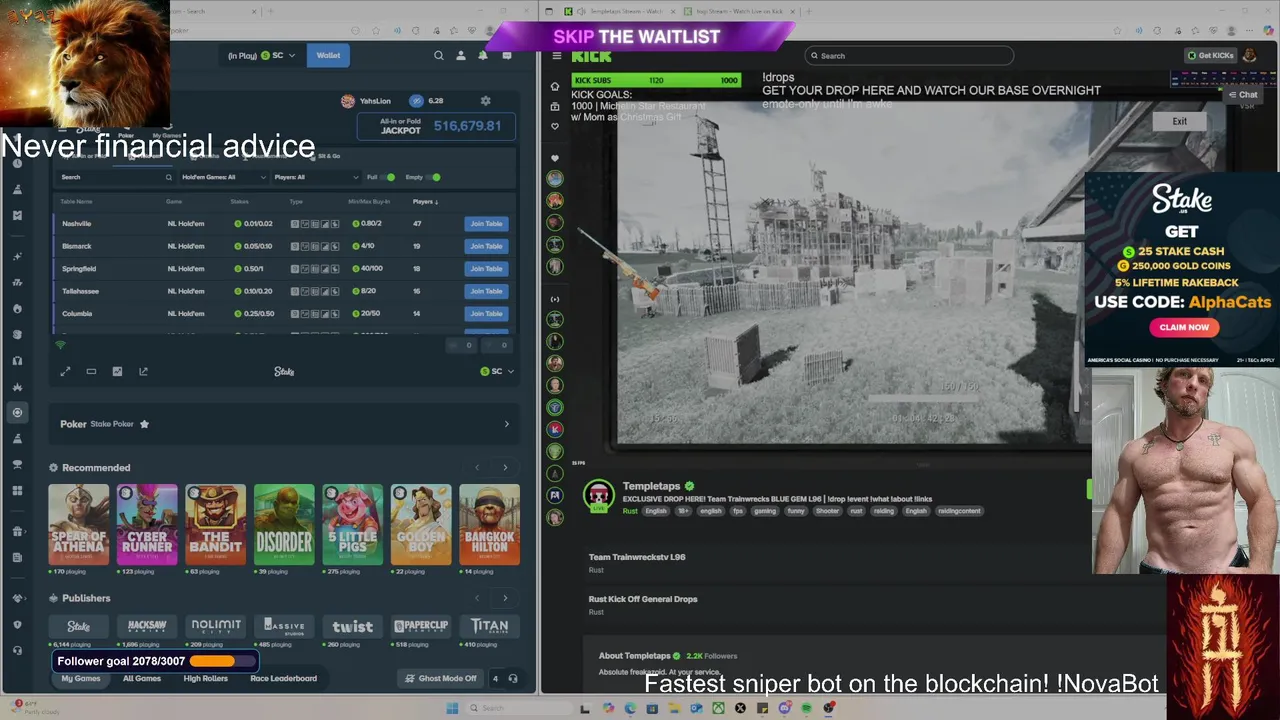Image resolution: width=1280 pixels, height=720 pixels.
Task: Click the Stake sidebar gift promotions icon
Action: pyautogui.click(x=17, y=531)
